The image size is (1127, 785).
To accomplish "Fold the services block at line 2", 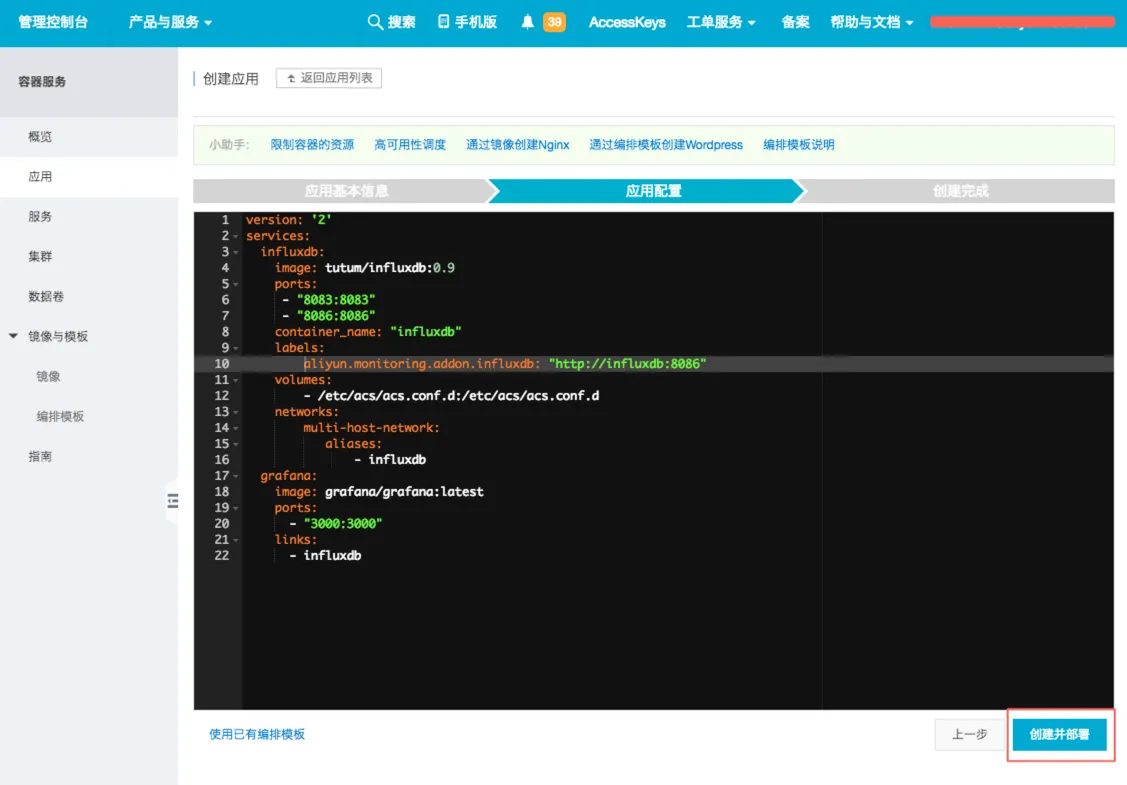I will pos(235,236).
